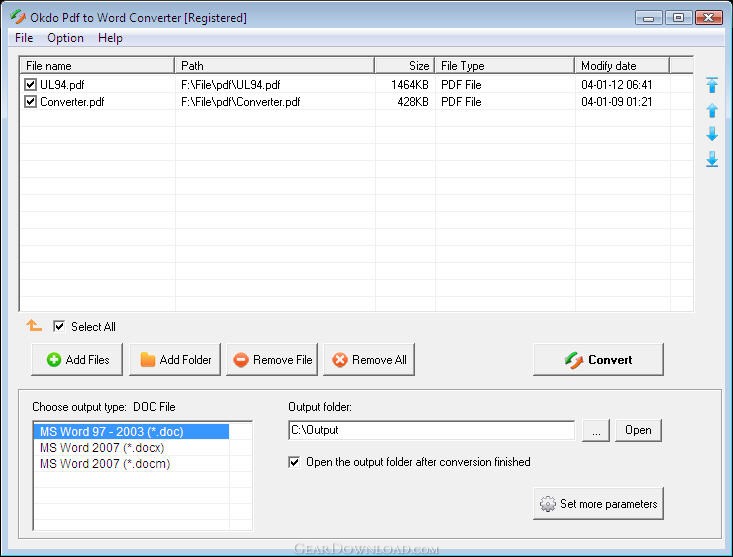Toggle the Select All checkbox
Screen dimensions: 733x557
(x=59, y=326)
